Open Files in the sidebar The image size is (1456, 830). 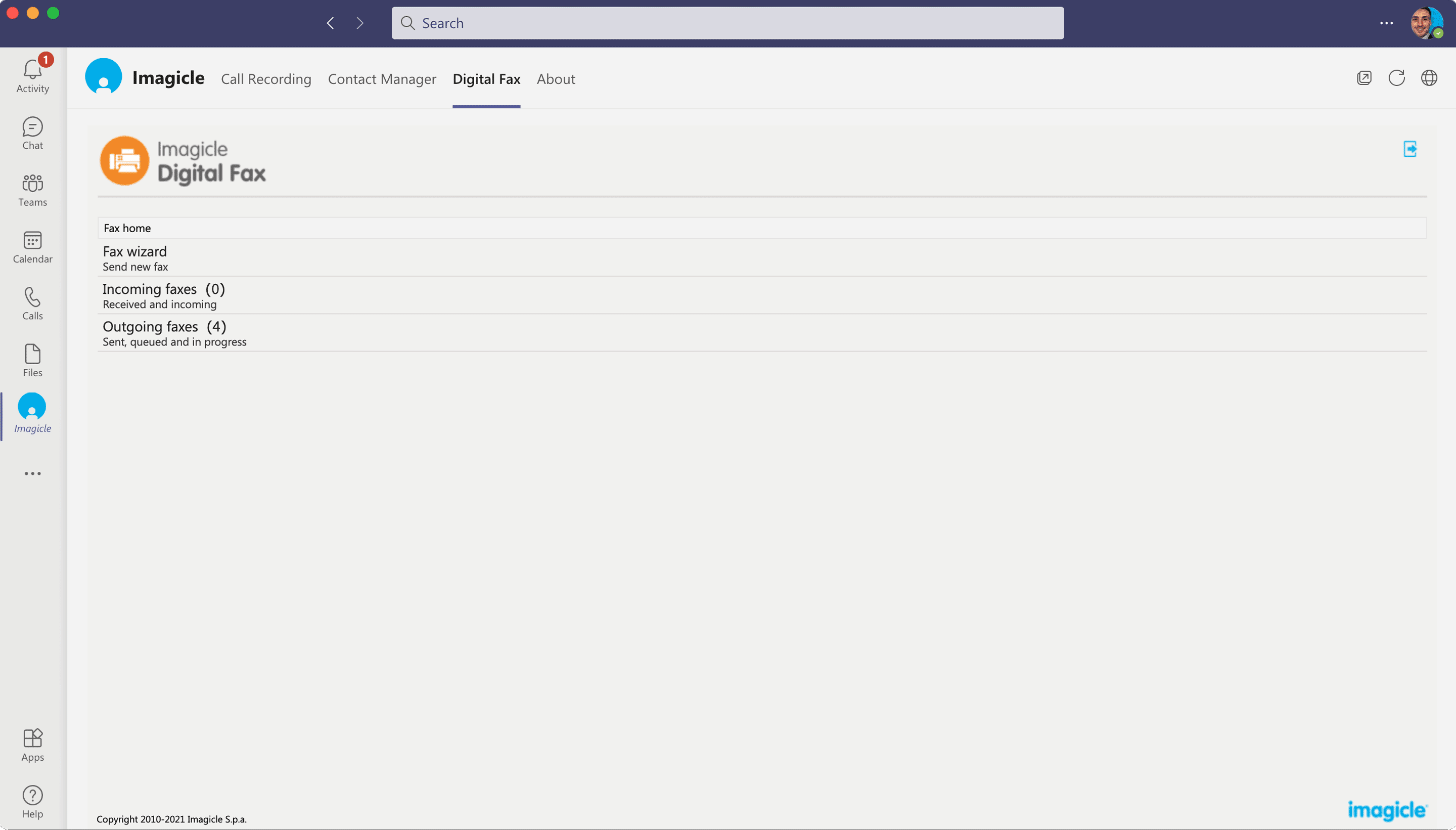[x=32, y=360]
